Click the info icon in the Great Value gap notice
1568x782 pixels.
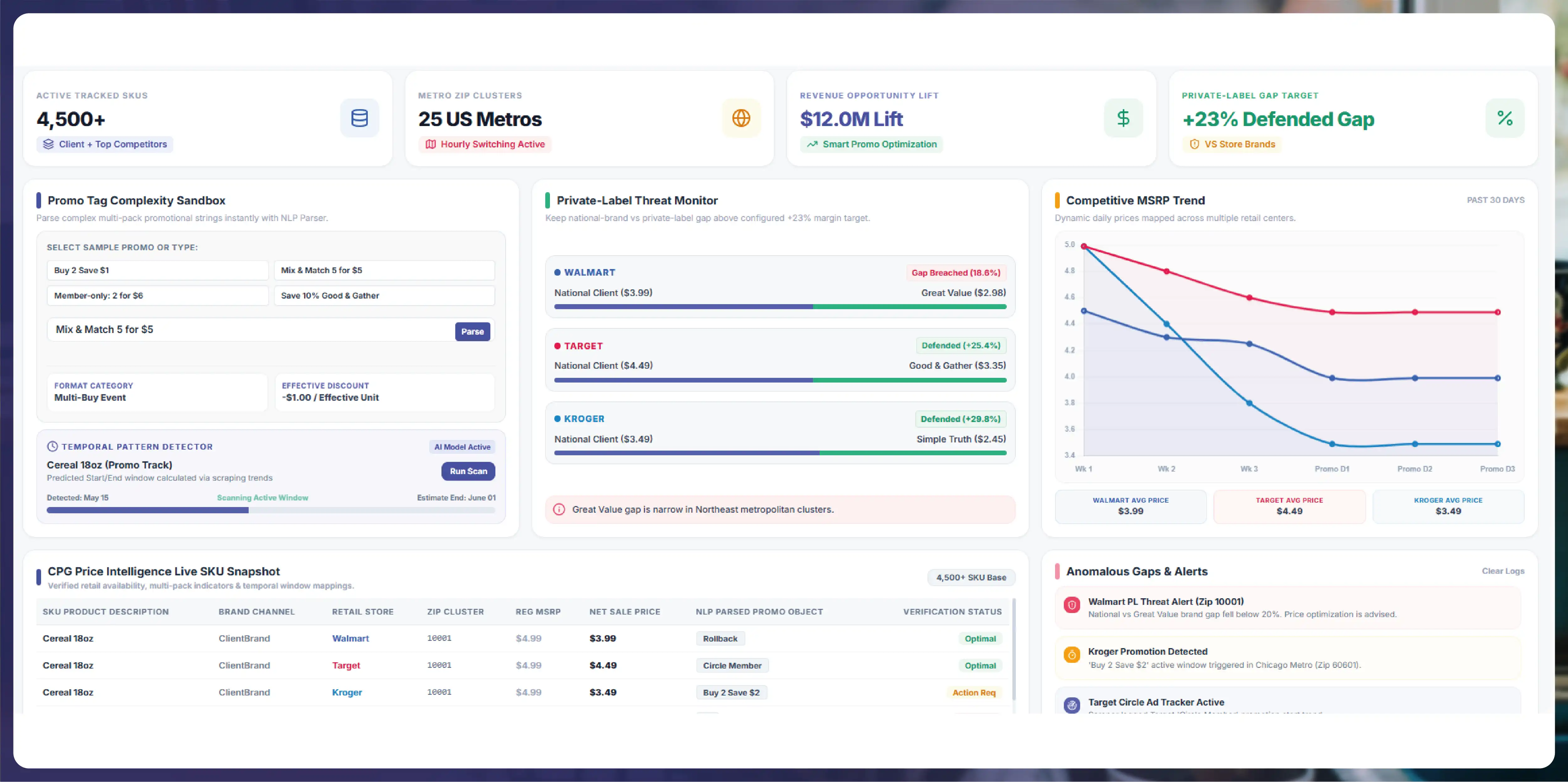(559, 509)
